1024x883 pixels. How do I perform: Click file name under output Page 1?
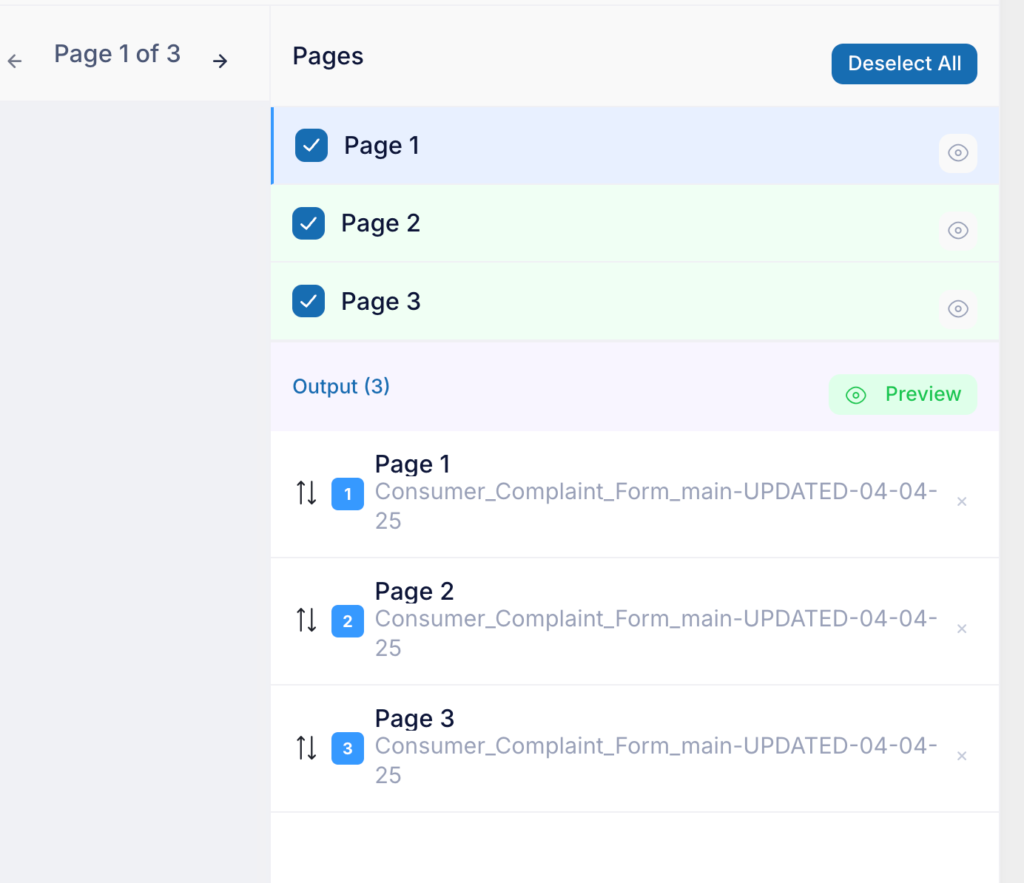[x=656, y=506]
